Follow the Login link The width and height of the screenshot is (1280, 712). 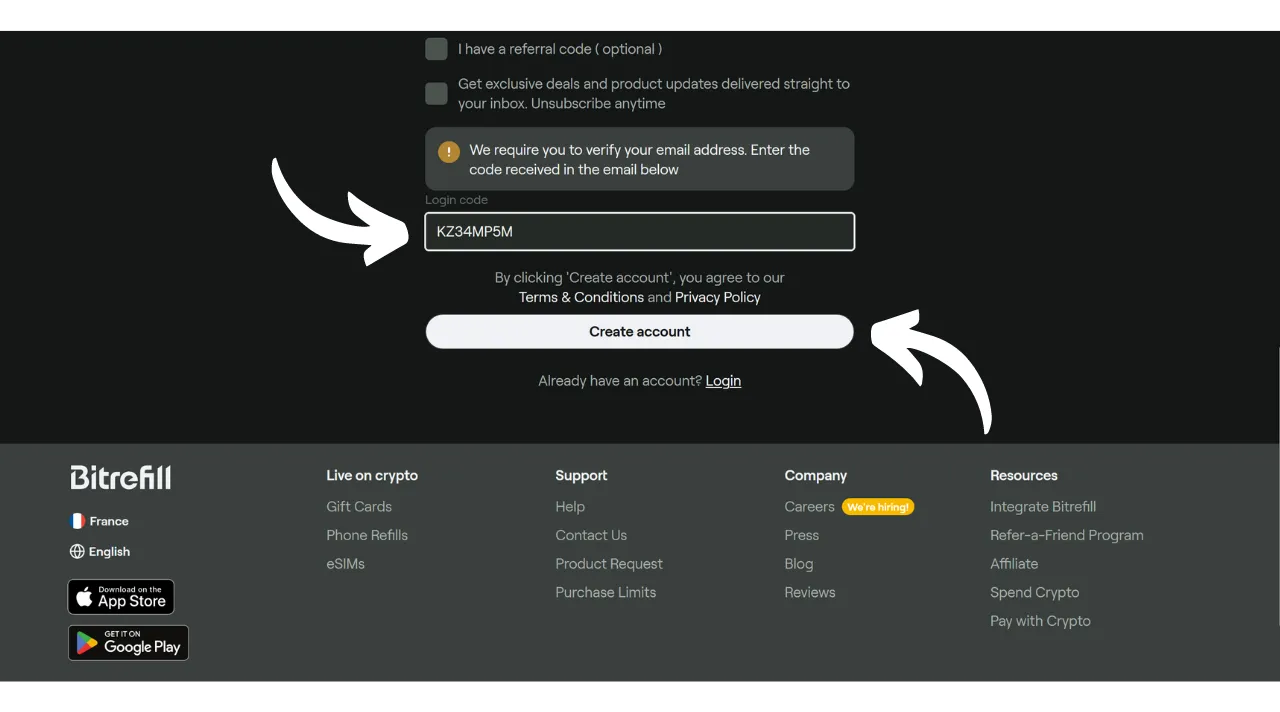(723, 381)
